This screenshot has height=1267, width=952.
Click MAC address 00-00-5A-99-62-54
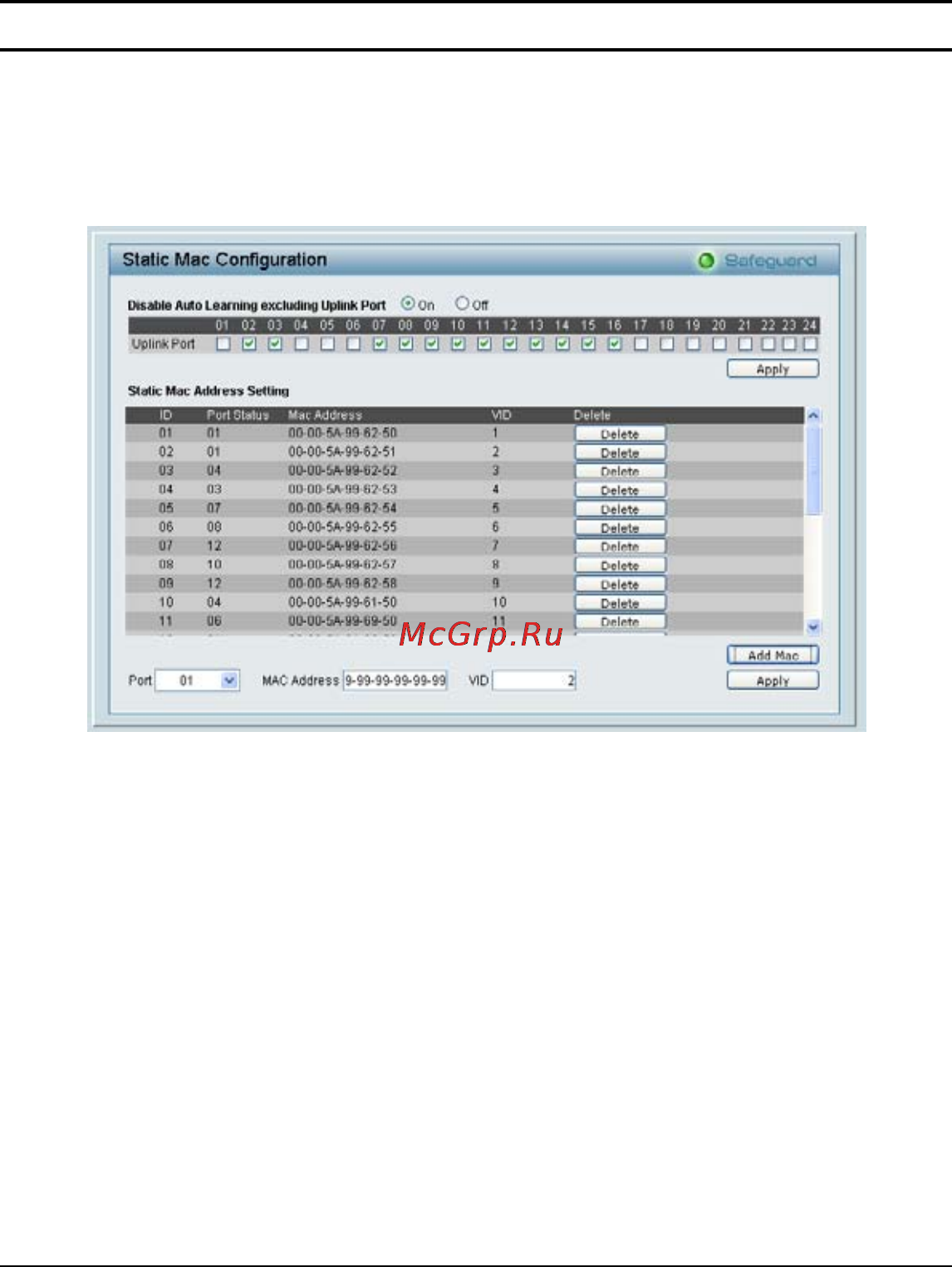point(342,508)
